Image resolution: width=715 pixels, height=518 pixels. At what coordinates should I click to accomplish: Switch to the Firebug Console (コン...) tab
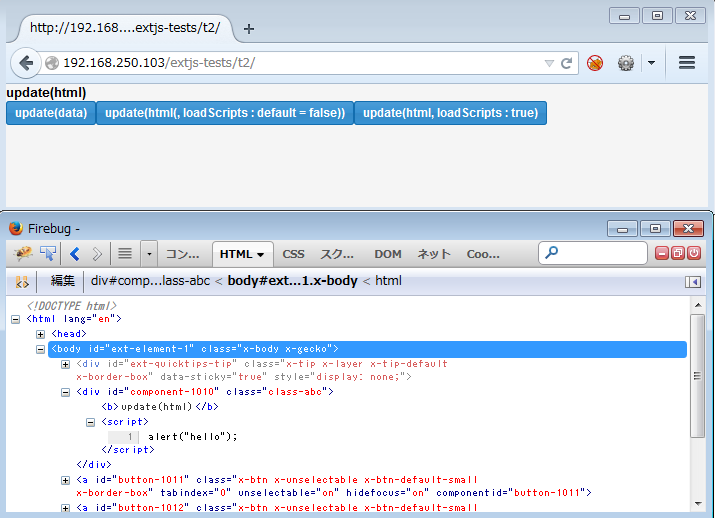pos(182,254)
